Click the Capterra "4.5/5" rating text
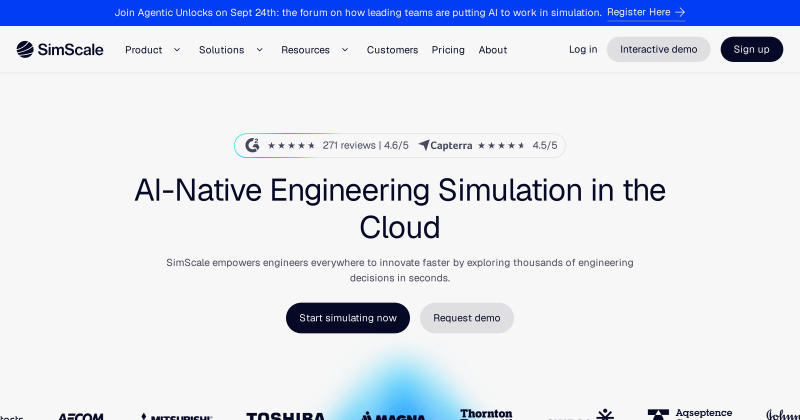The height and width of the screenshot is (420, 800). (545, 145)
